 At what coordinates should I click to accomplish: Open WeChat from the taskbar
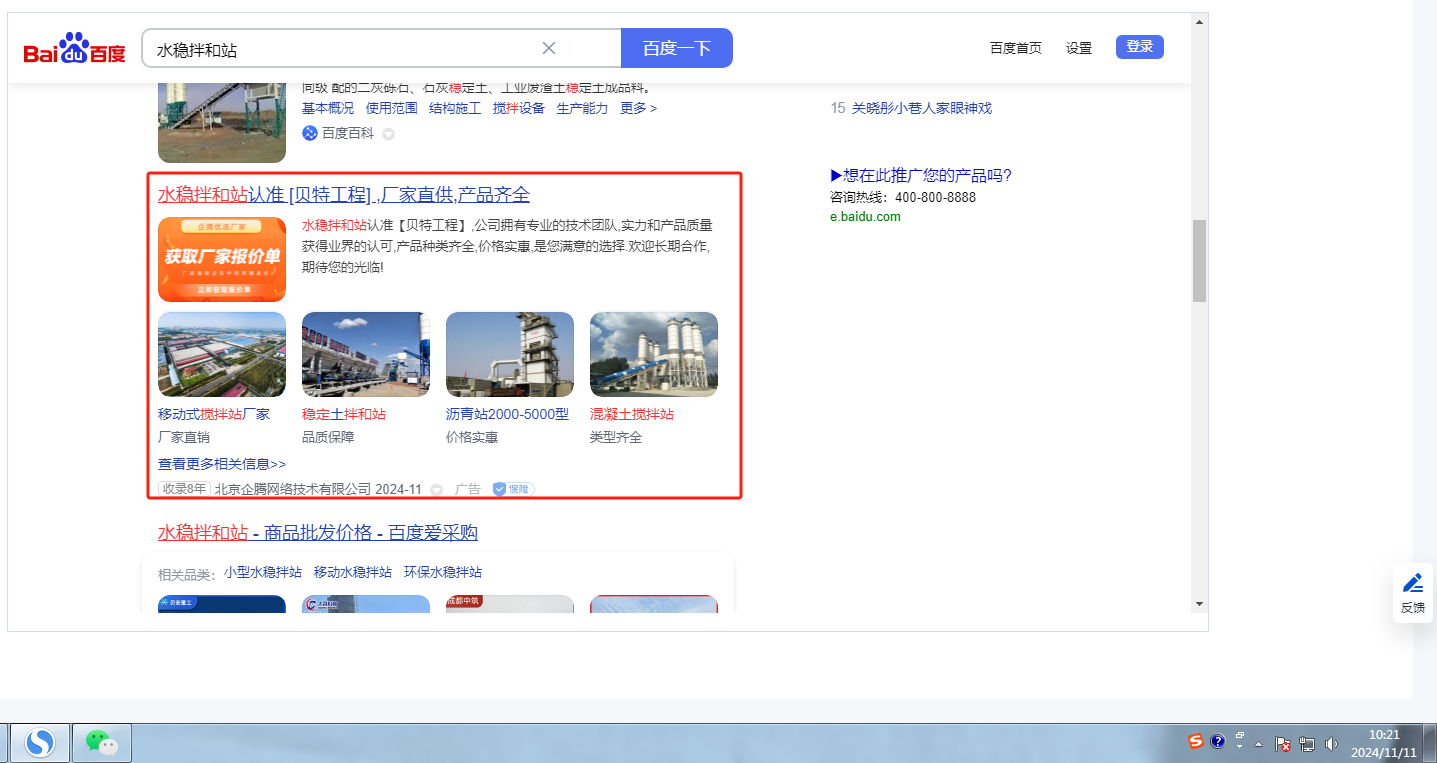pyautogui.click(x=101, y=743)
